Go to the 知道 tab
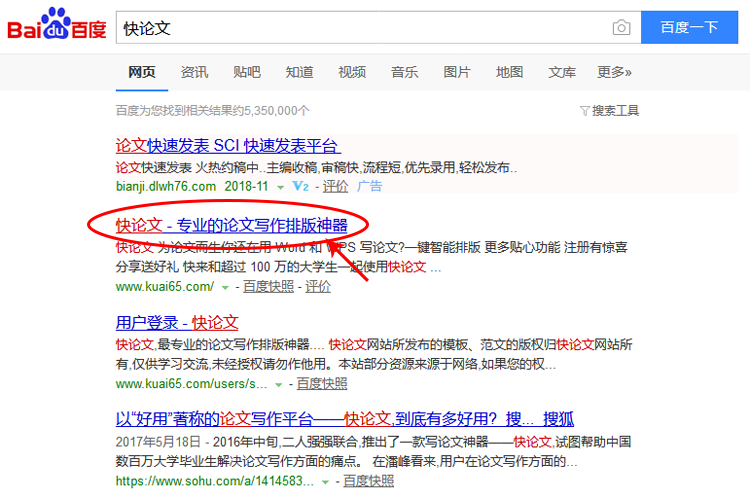 point(299,72)
